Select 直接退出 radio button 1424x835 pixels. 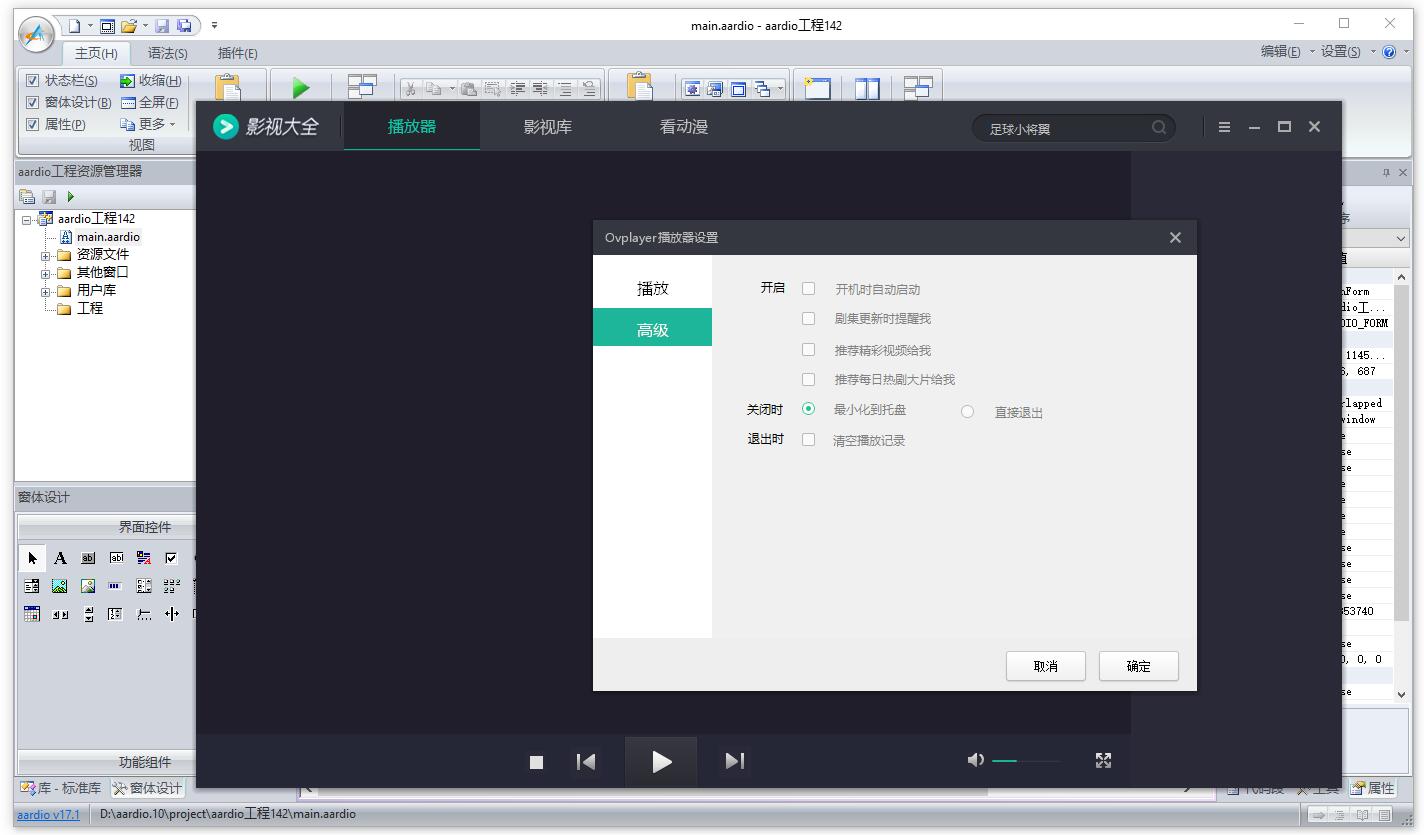(x=967, y=411)
